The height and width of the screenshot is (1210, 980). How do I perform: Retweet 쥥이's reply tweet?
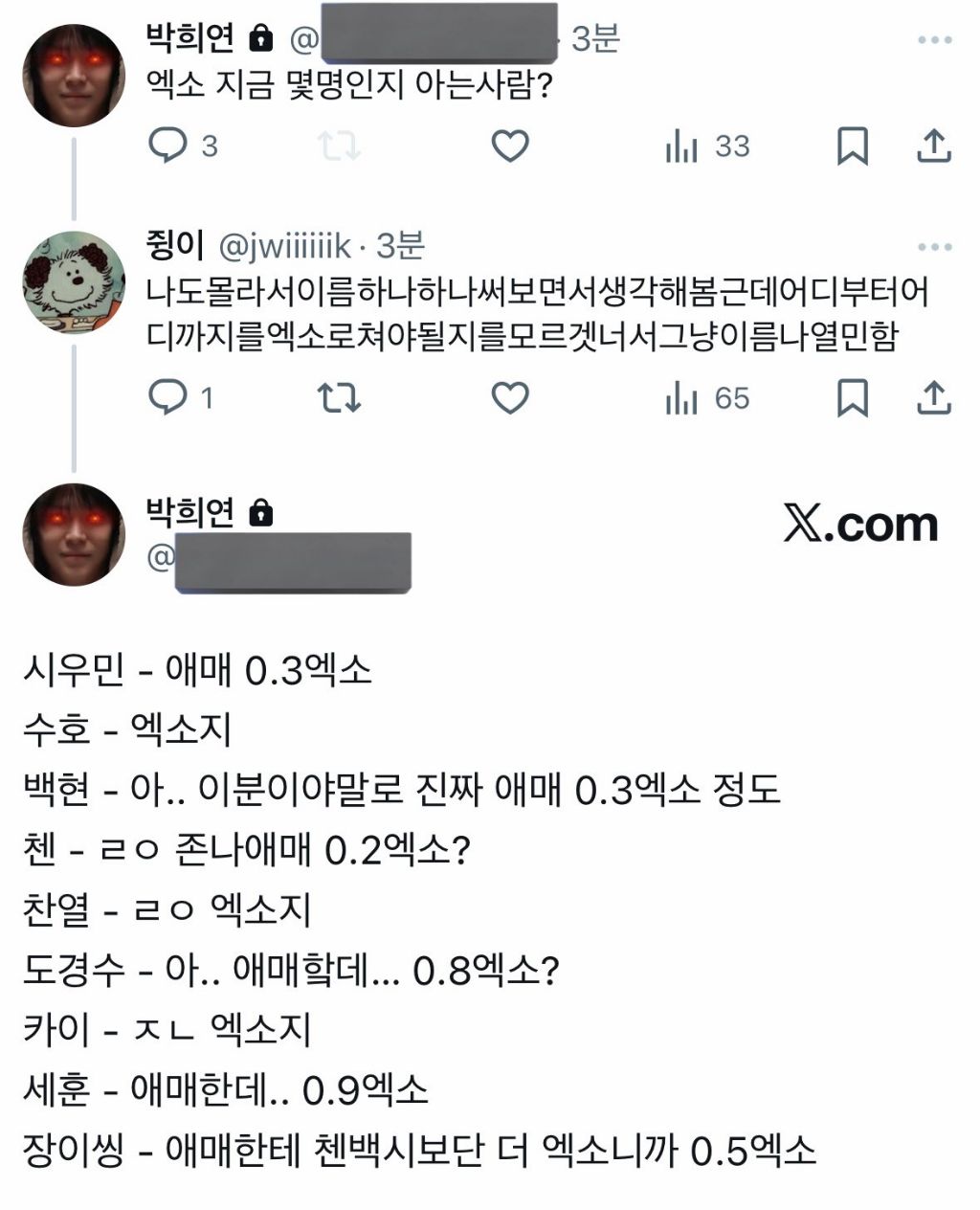(x=339, y=397)
